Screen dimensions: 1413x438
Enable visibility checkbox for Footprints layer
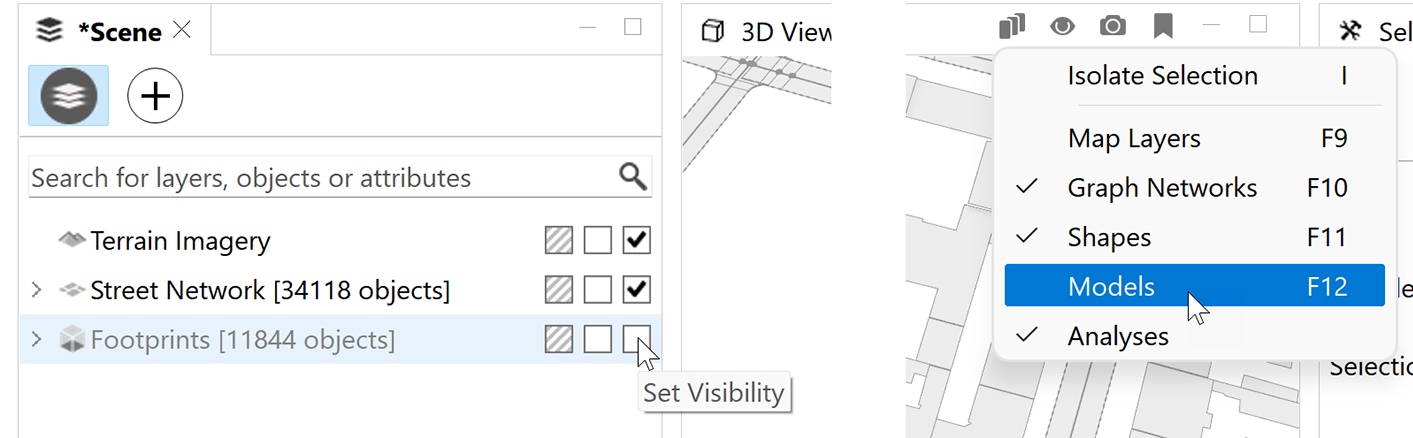point(636,340)
